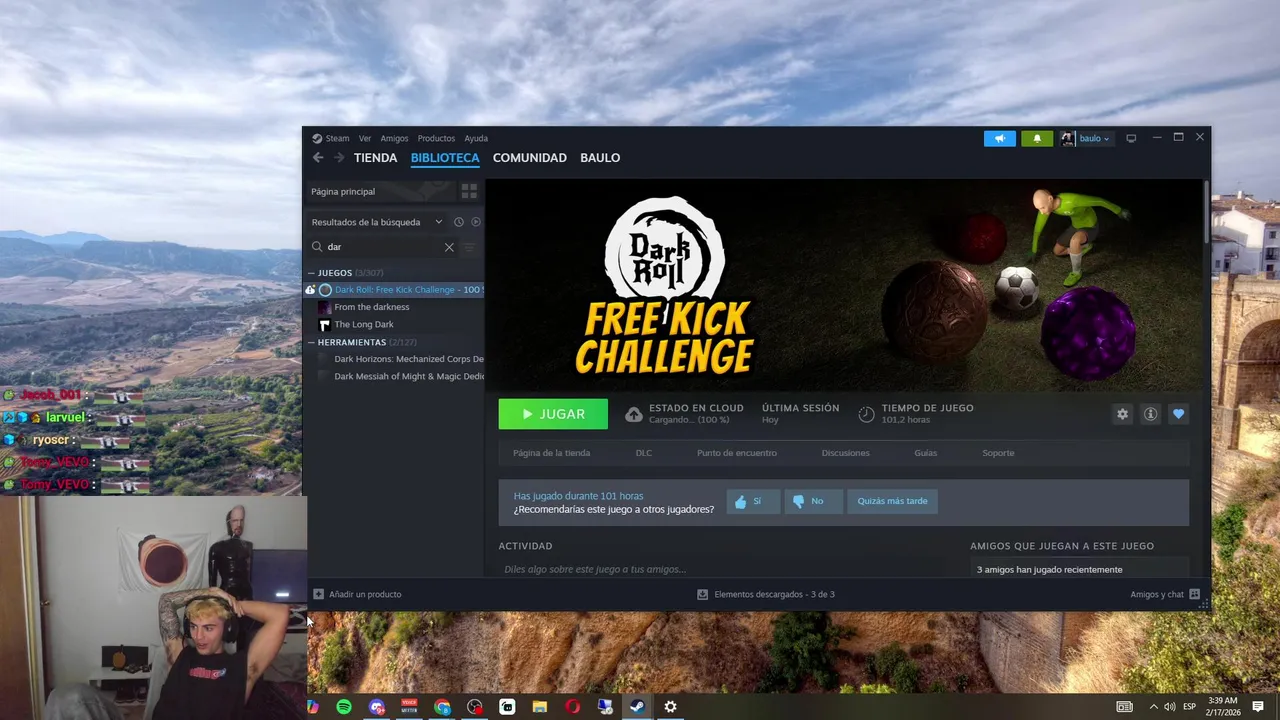The width and height of the screenshot is (1280, 720).
Task: Select The Long Dark in the game list
Action: tap(394, 325)
